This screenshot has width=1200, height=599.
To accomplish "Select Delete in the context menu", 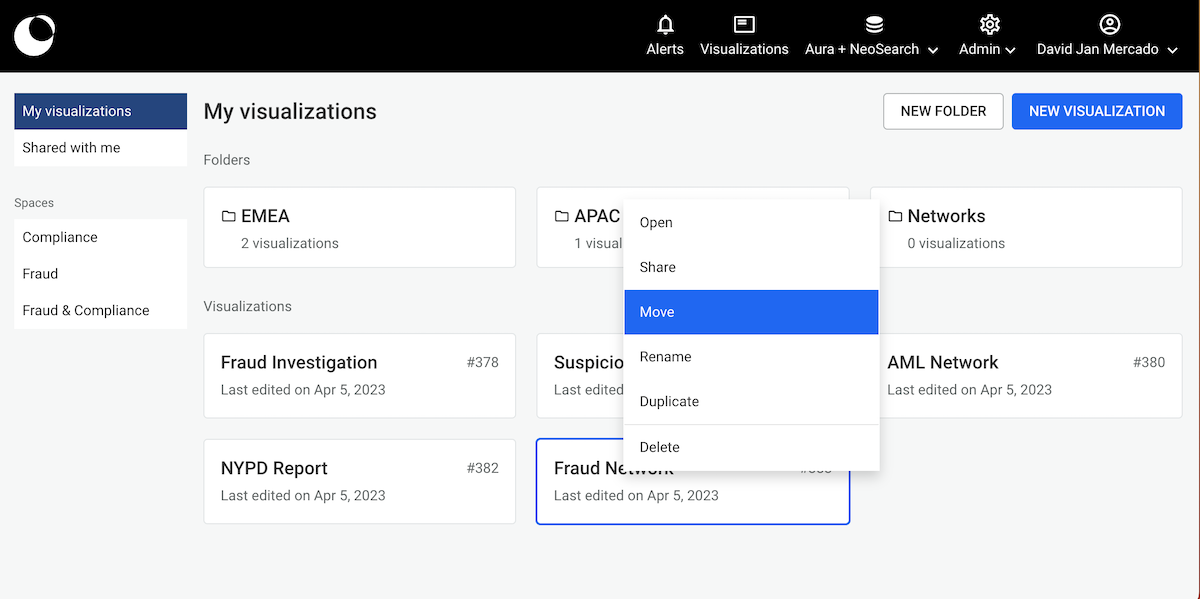I will 751,447.
